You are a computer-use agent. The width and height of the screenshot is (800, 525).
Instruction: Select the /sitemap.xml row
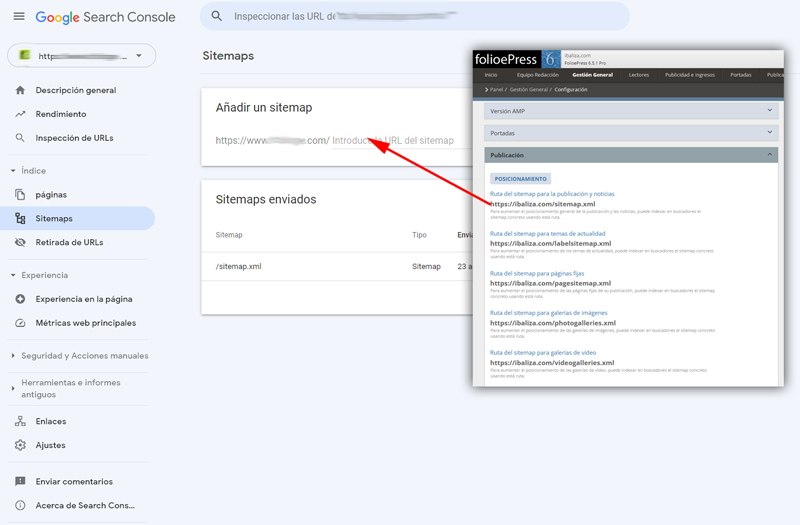(x=337, y=266)
